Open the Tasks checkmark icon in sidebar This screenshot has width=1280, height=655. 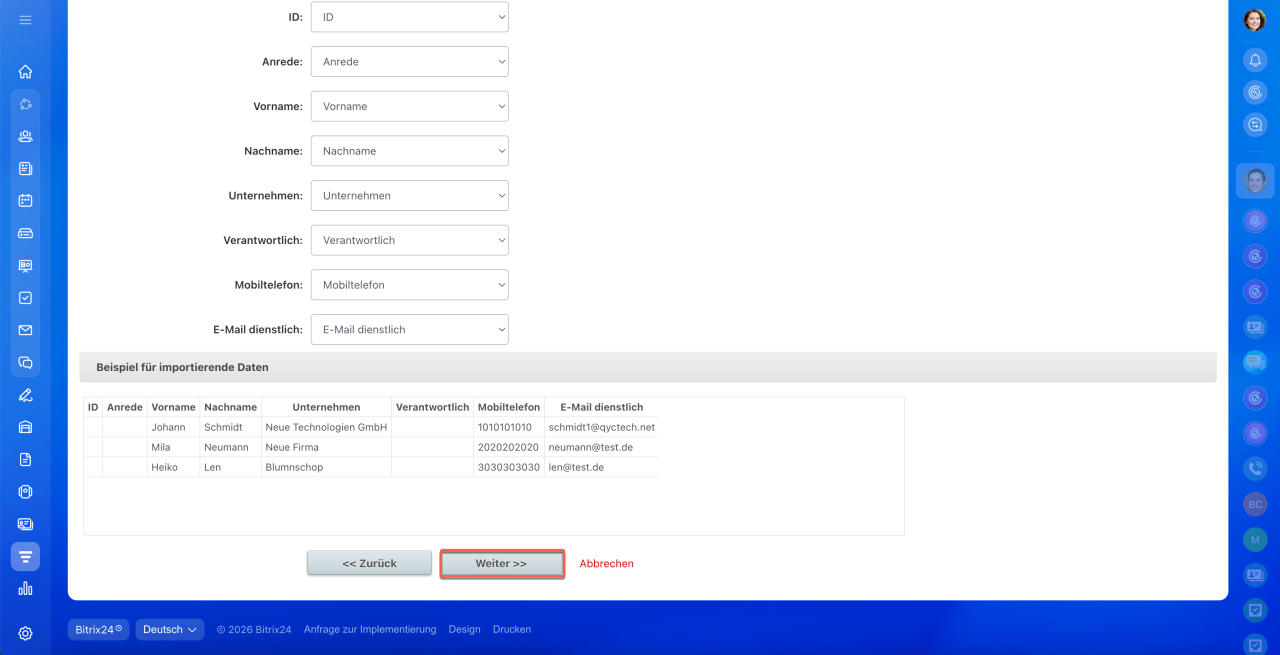[25, 298]
